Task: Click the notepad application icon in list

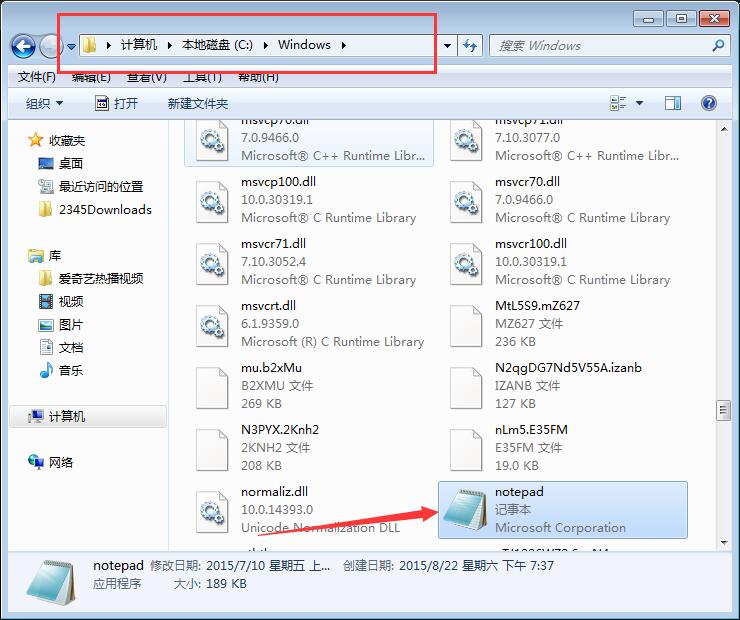Action: coord(466,510)
